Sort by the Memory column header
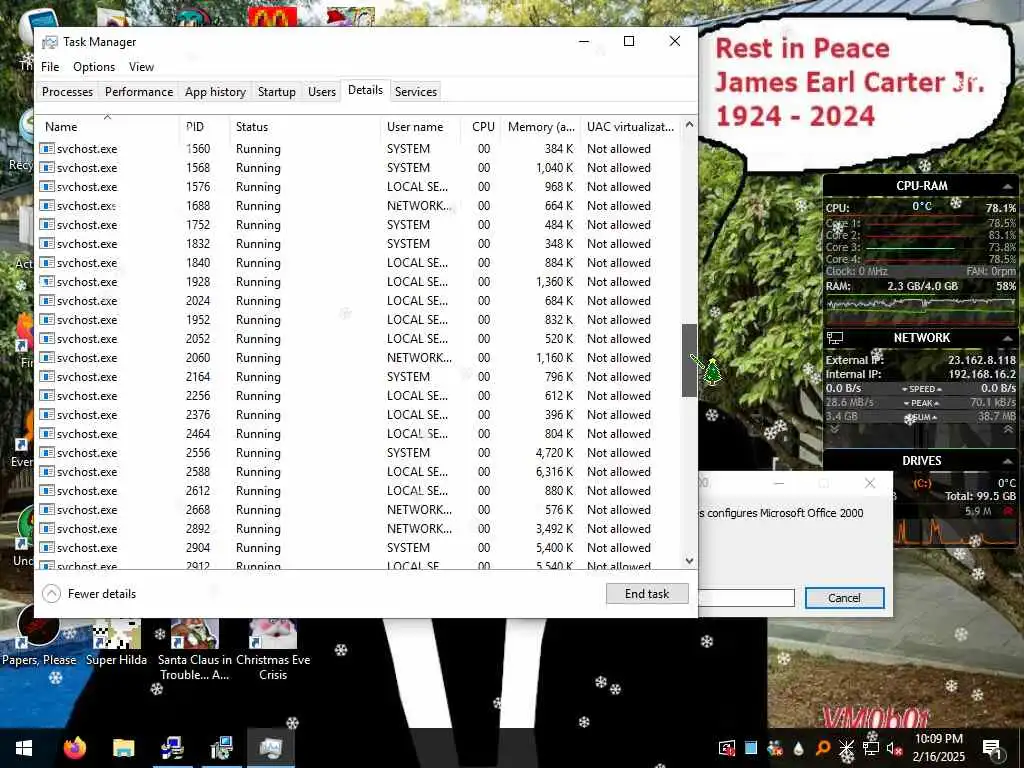 (x=541, y=126)
